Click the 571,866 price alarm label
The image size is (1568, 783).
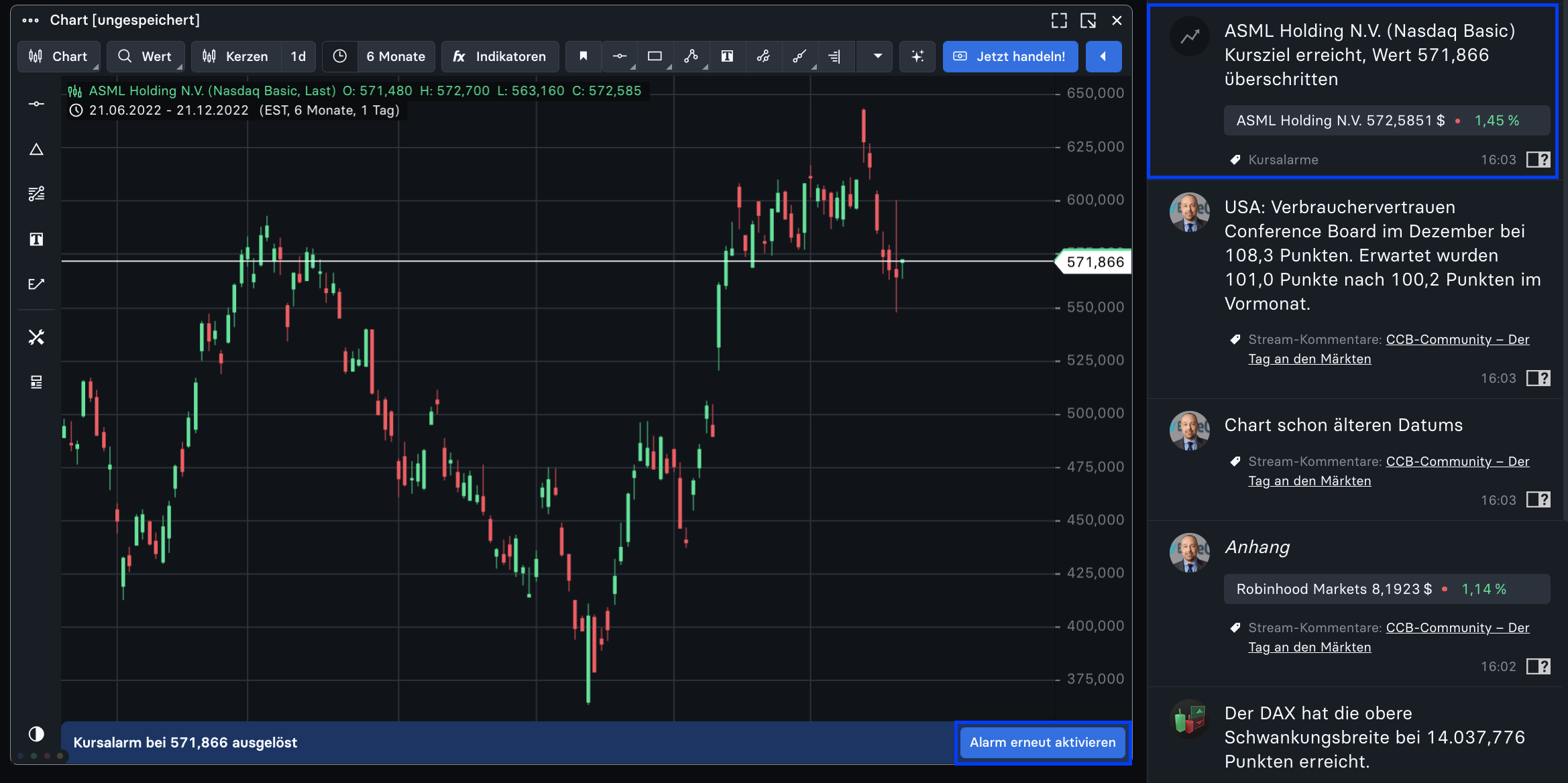coord(1095,262)
